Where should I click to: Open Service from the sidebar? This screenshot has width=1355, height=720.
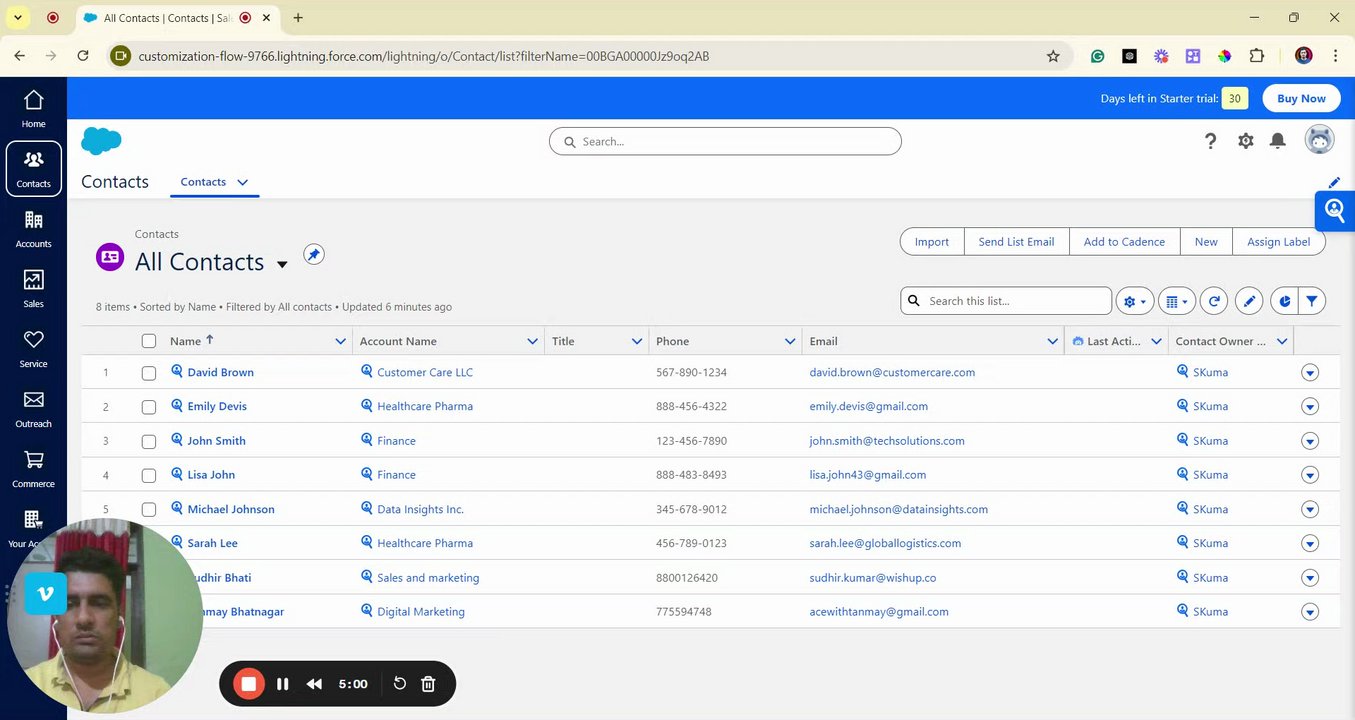point(33,349)
